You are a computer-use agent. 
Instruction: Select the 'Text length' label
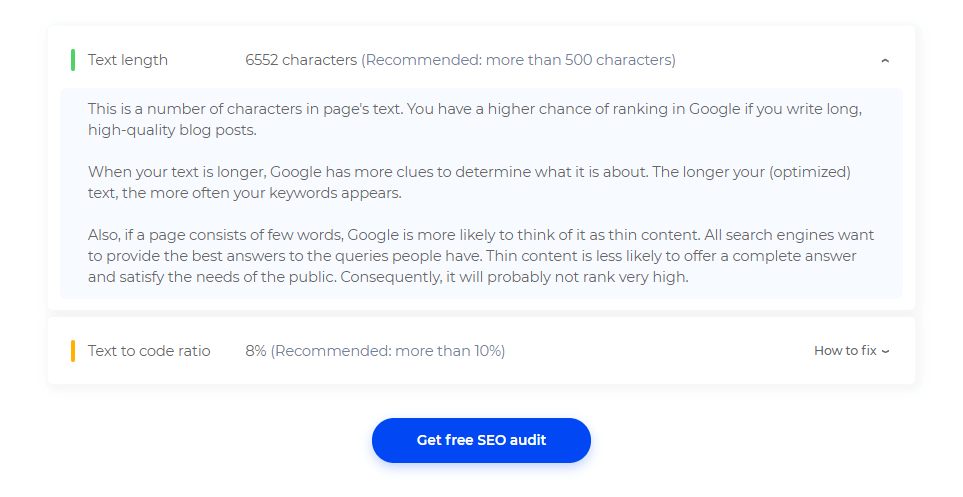click(x=128, y=60)
